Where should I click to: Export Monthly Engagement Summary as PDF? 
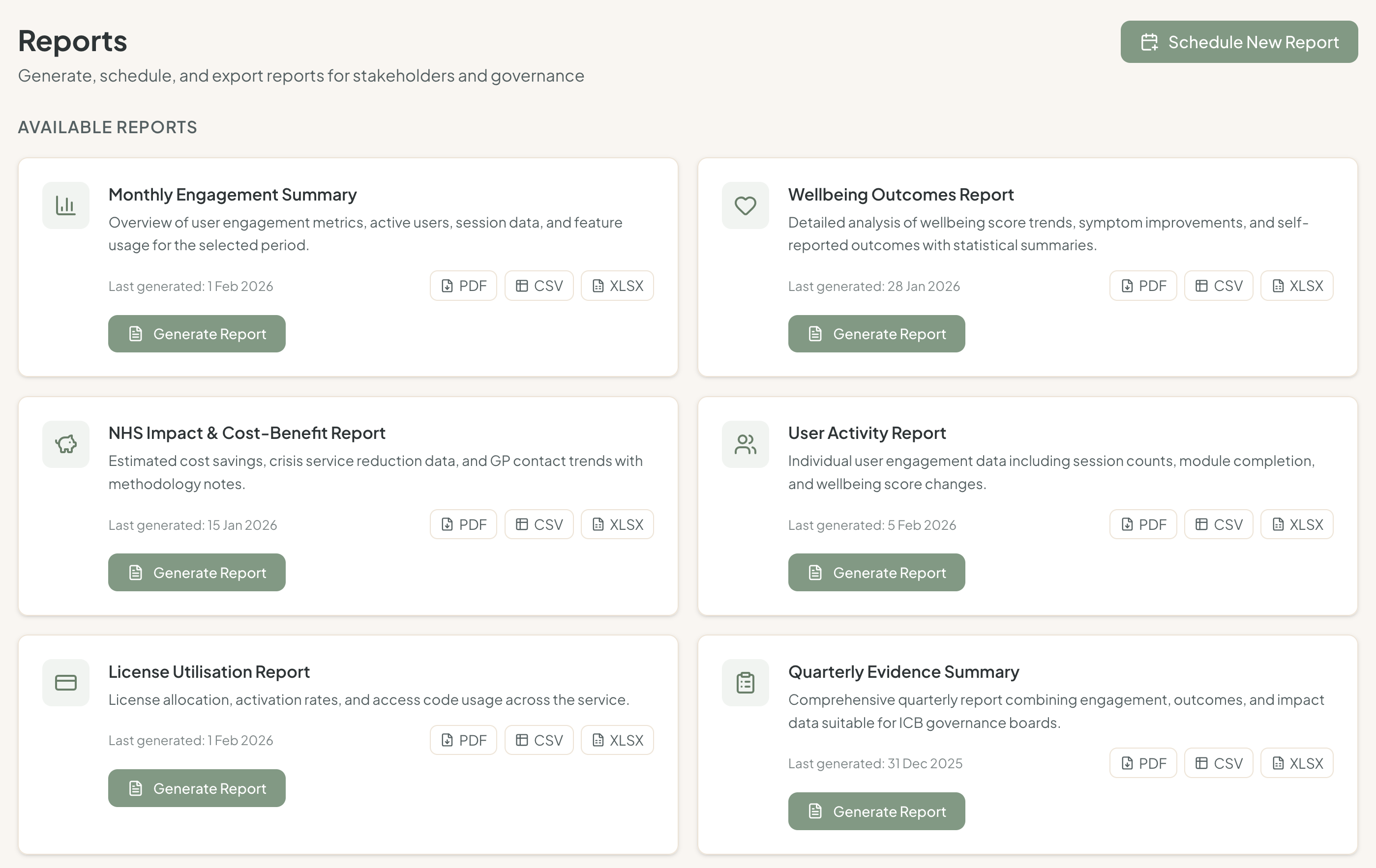pos(463,286)
